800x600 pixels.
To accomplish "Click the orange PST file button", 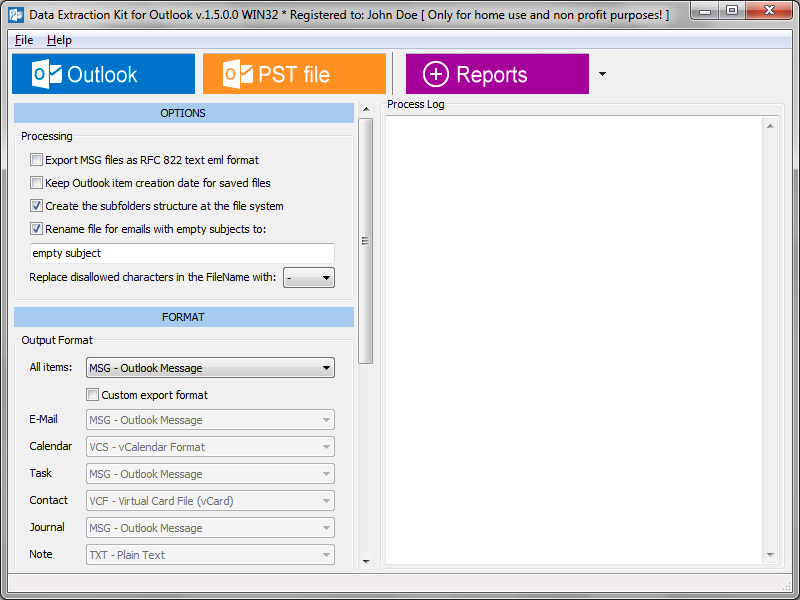I will (294, 74).
